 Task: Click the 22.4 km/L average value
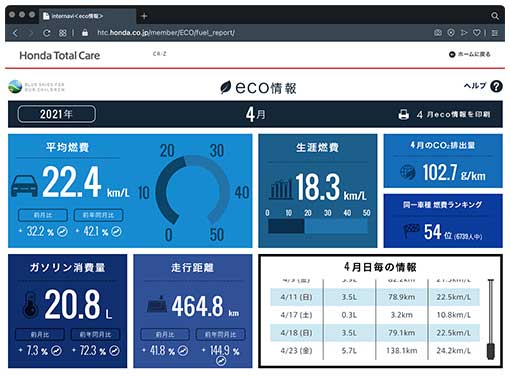pyautogui.click(x=86, y=183)
